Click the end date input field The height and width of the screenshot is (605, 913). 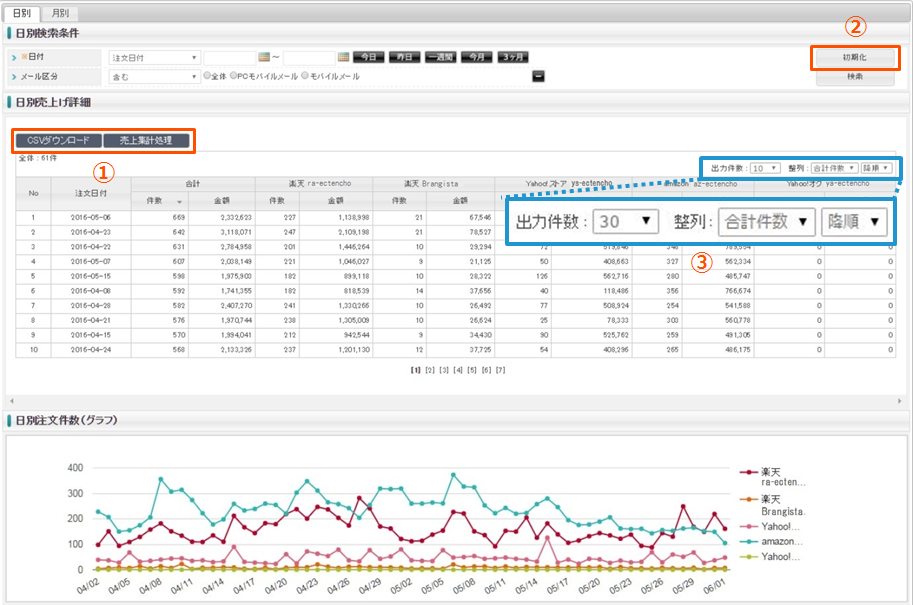pyautogui.click(x=309, y=58)
